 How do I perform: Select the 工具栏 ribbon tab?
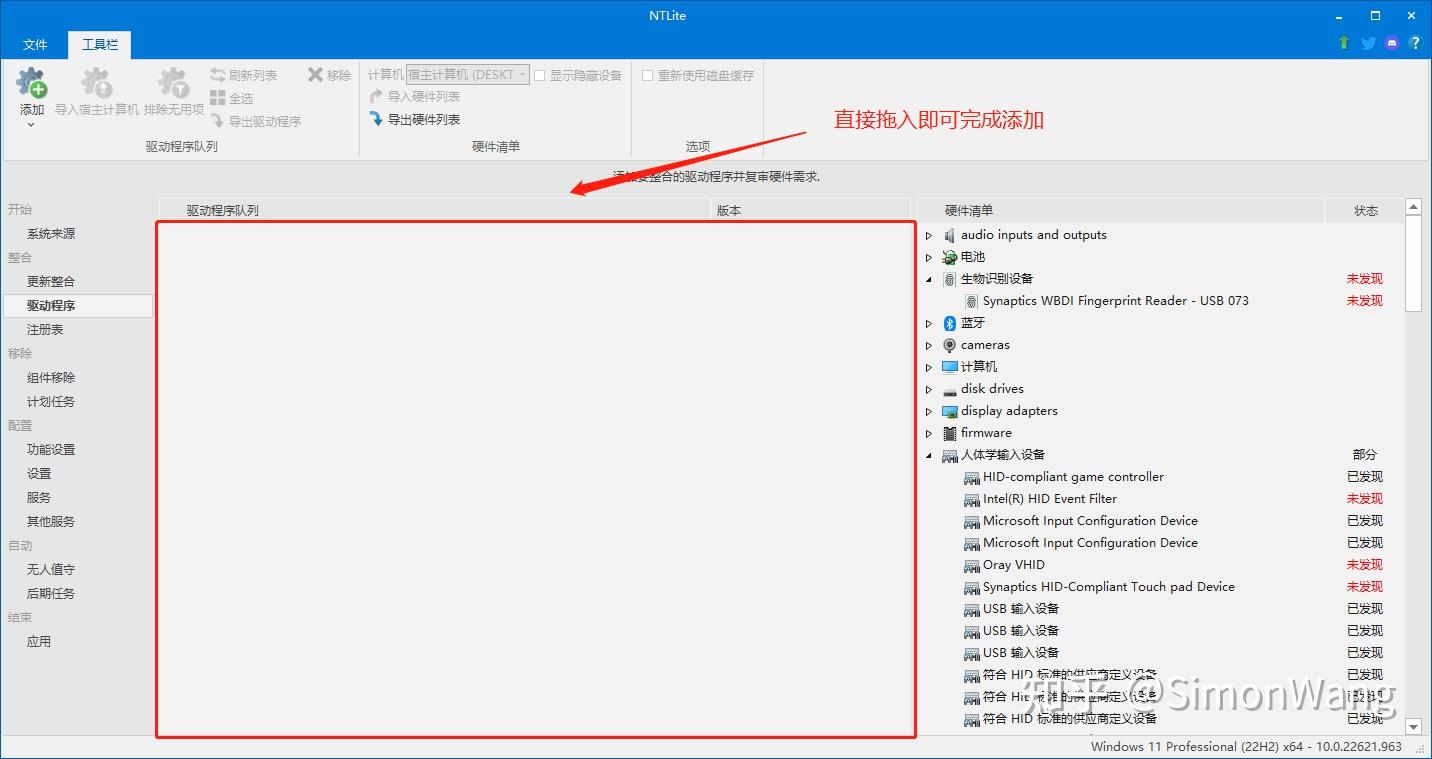point(98,44)
